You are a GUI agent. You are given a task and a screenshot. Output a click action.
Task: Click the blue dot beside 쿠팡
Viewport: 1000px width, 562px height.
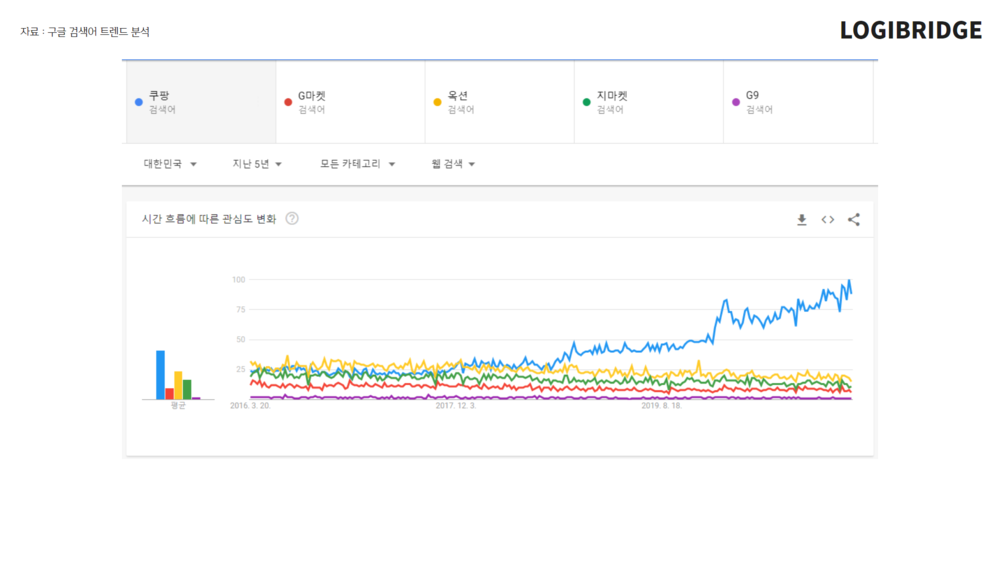tap(138, 102)
